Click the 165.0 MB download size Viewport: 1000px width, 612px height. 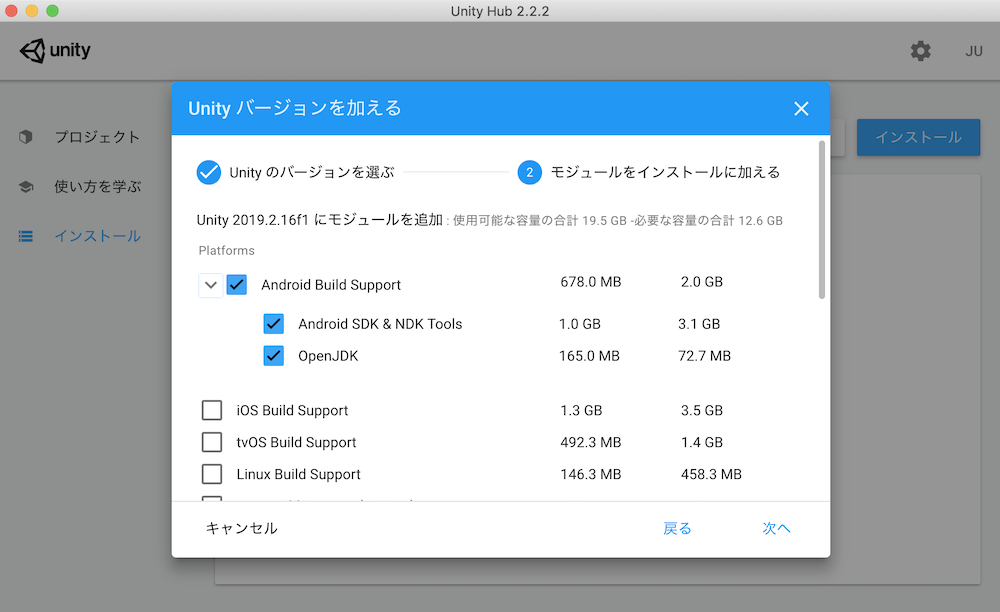click(589, 356)
